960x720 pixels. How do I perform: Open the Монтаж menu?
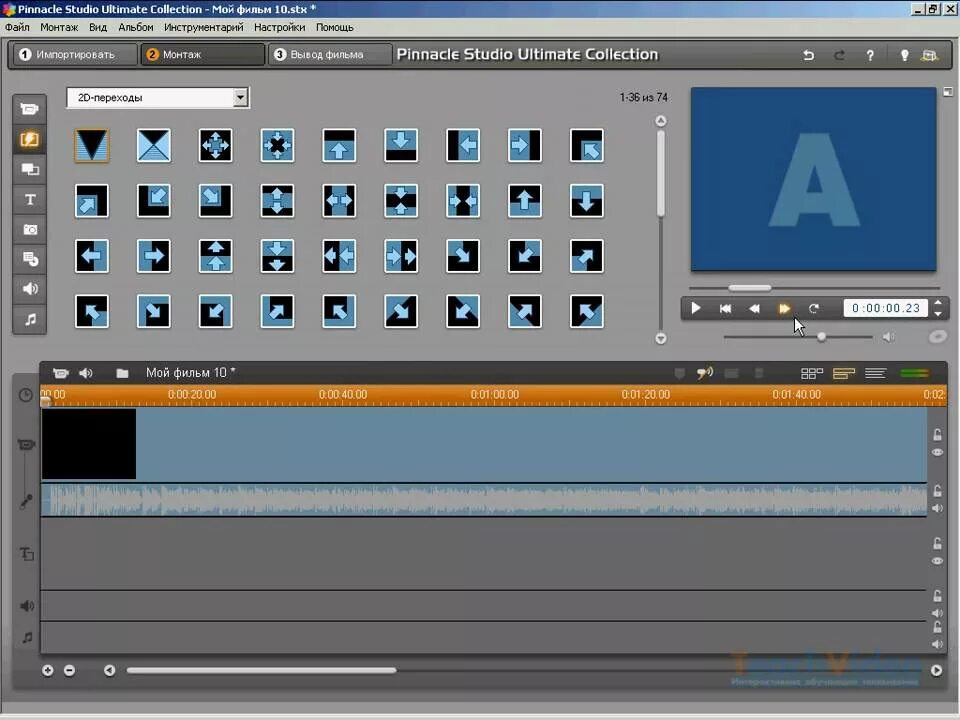[x=59, y=27]
